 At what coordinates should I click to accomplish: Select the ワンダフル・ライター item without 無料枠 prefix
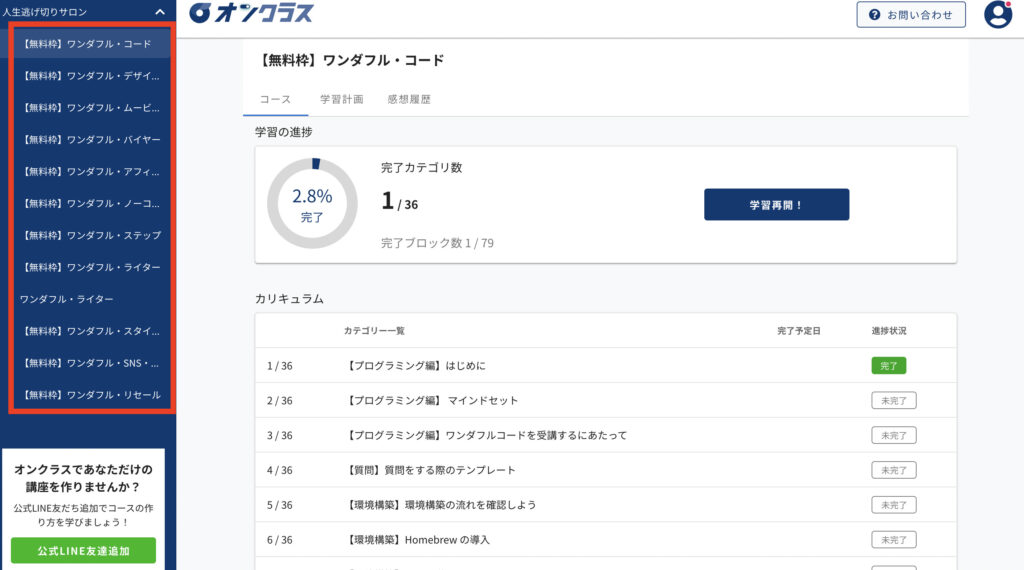click(67, 299)
